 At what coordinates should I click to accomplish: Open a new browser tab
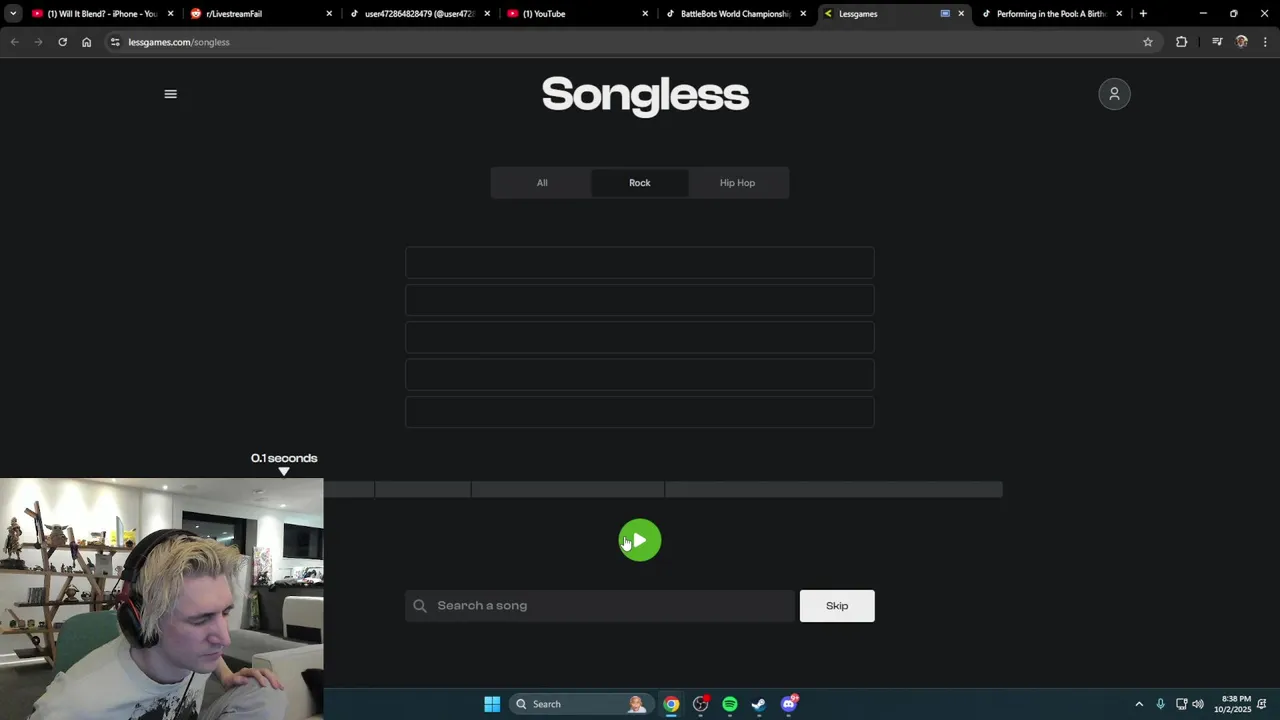point(1143,14)
